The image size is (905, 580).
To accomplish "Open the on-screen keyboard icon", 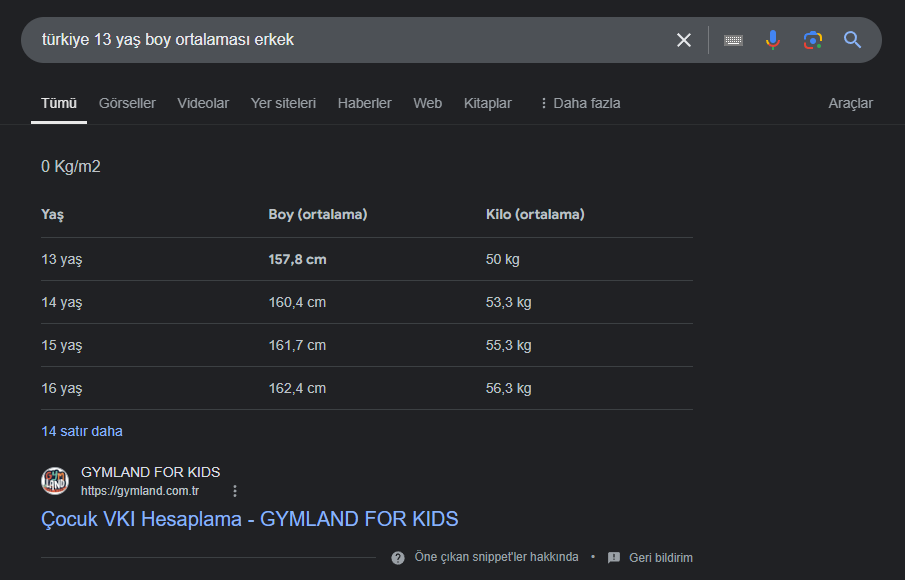I will coord(733,40).
